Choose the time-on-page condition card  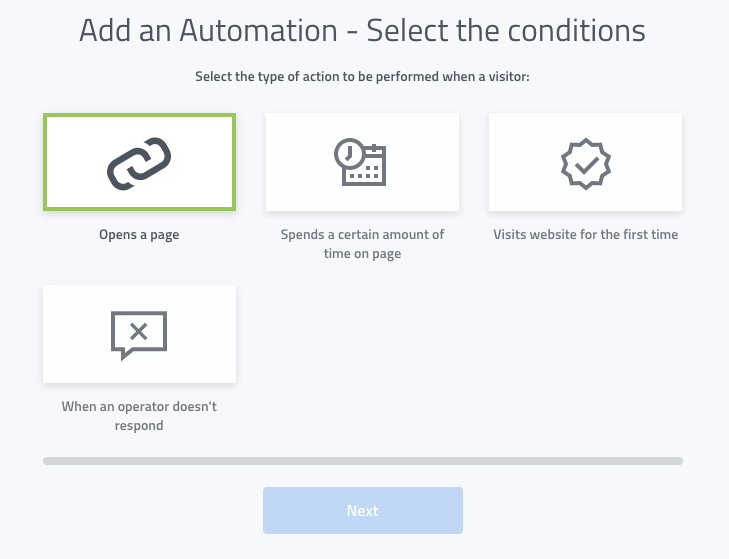tap(361, 162)
